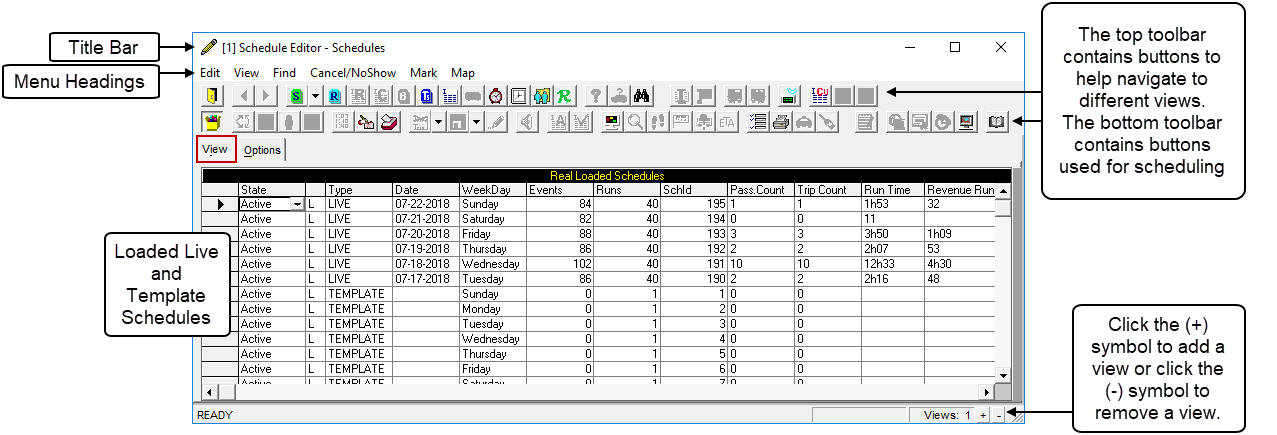This screenshot has width=1277, height=435.
Task: Switch to the Options tab
Action: [x=262, y=150]
